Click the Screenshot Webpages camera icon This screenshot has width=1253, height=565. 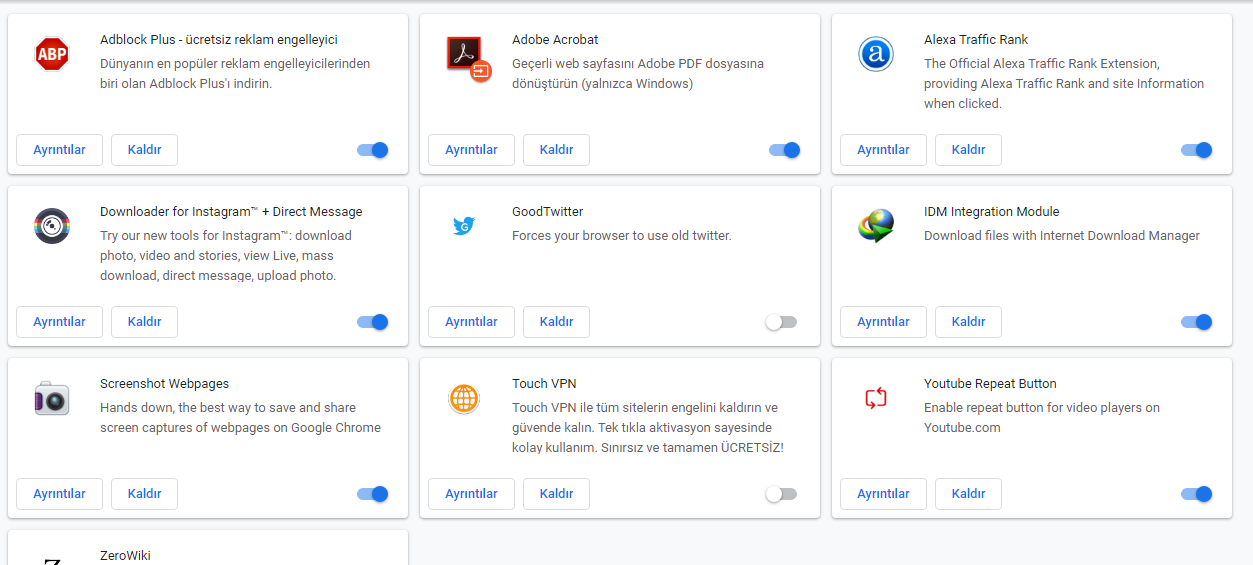click(52, 398)
